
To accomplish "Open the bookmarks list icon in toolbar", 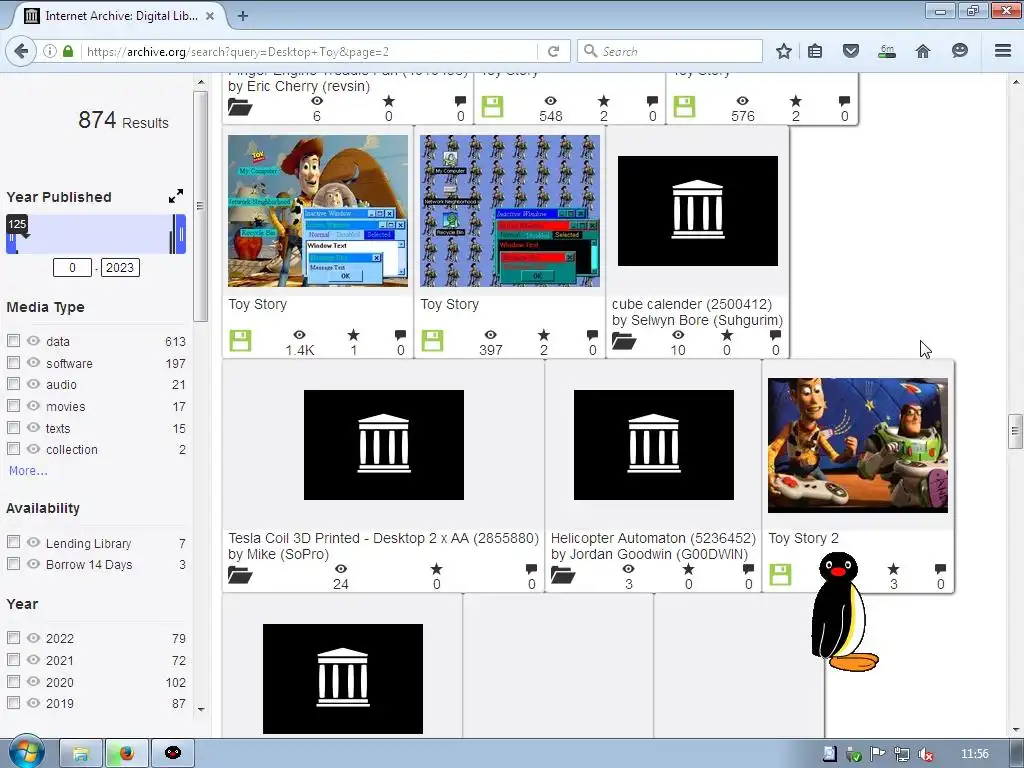I will pyautogui.click(x=815, y=51).
